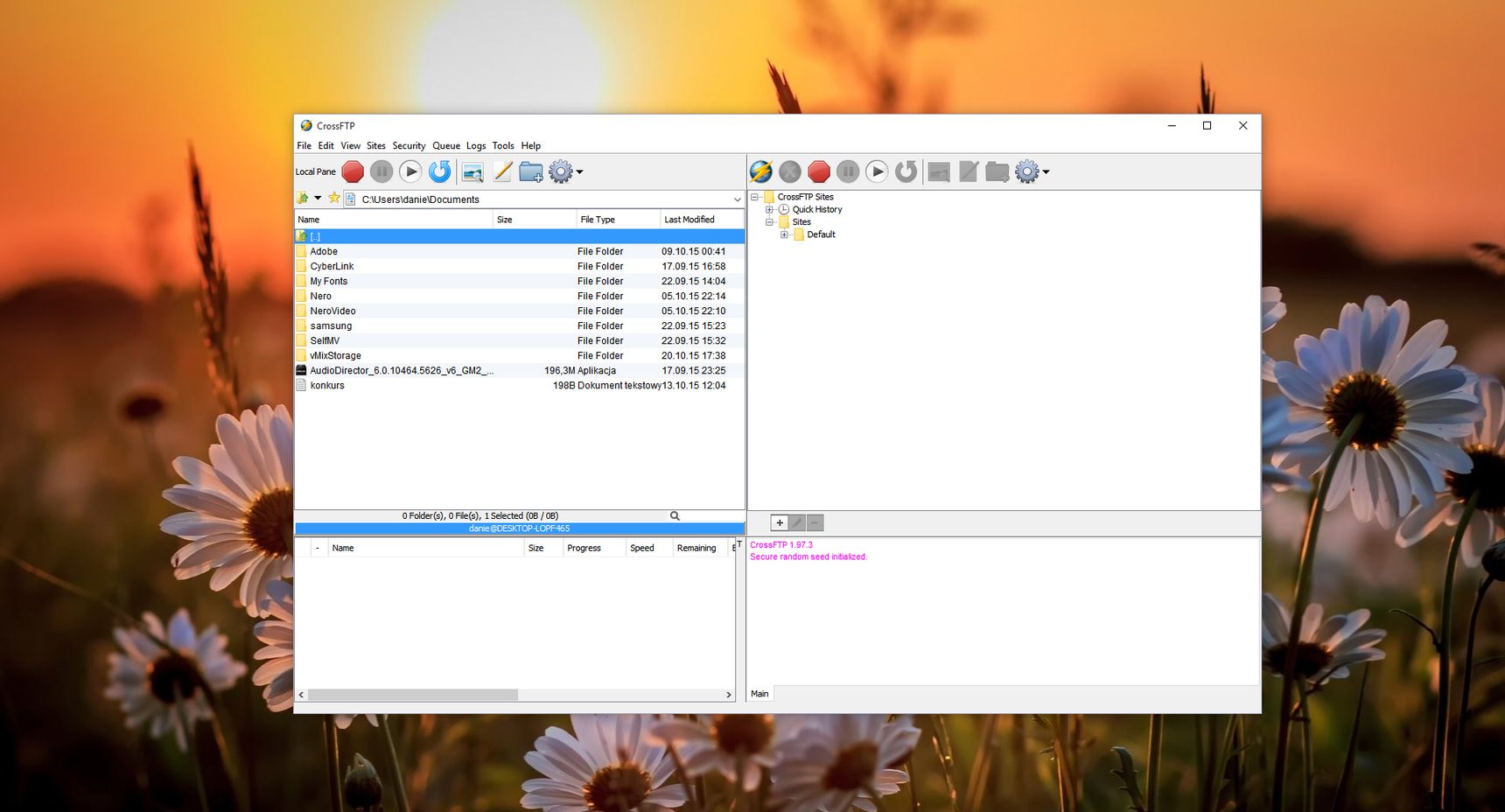
Task: Select the samsung folder
Action: click(520, 325)
